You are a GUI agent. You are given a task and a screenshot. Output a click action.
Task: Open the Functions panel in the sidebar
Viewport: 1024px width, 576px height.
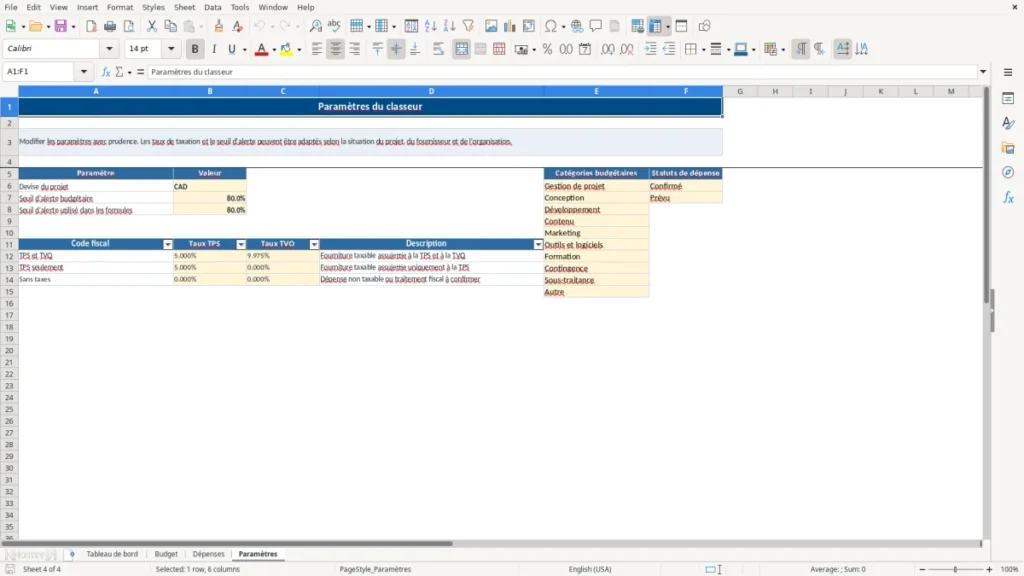click(1008, 197)
